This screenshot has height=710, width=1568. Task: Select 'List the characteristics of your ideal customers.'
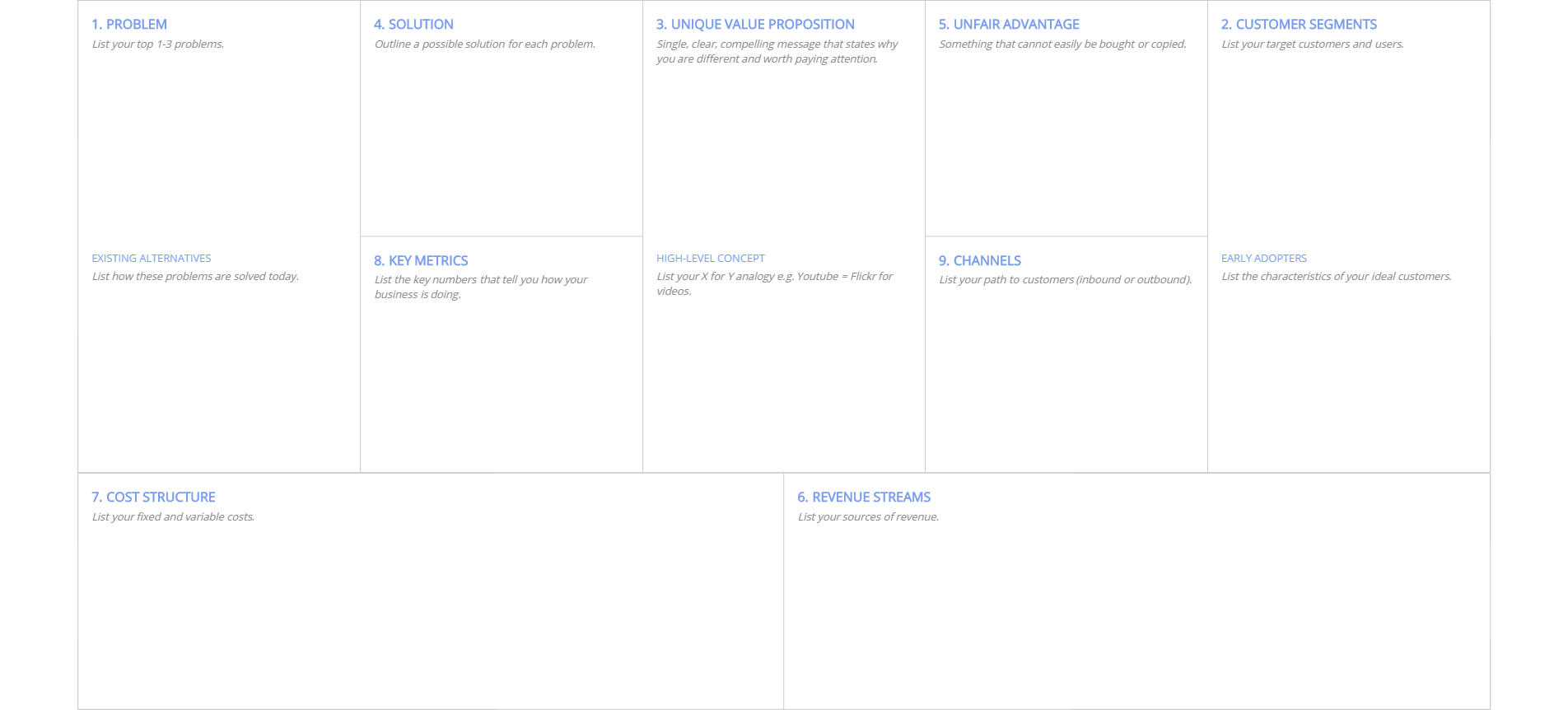[x=1337, y=277]
